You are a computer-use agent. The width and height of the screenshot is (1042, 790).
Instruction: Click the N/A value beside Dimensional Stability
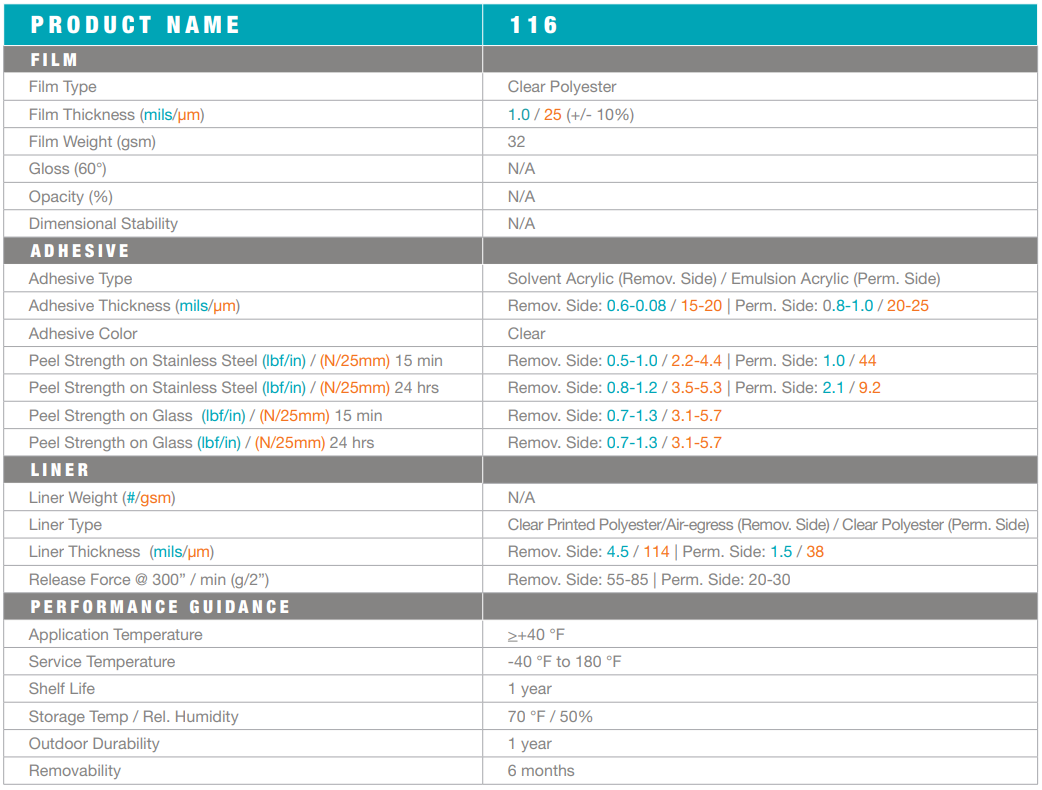[x=522, y=224]
